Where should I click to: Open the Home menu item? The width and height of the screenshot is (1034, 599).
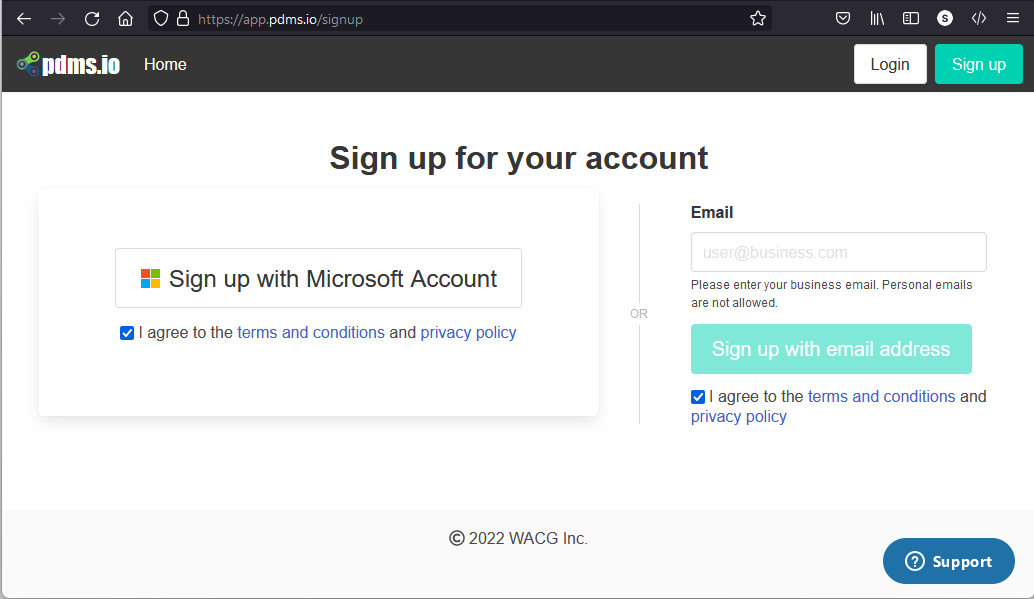[165, 65]
